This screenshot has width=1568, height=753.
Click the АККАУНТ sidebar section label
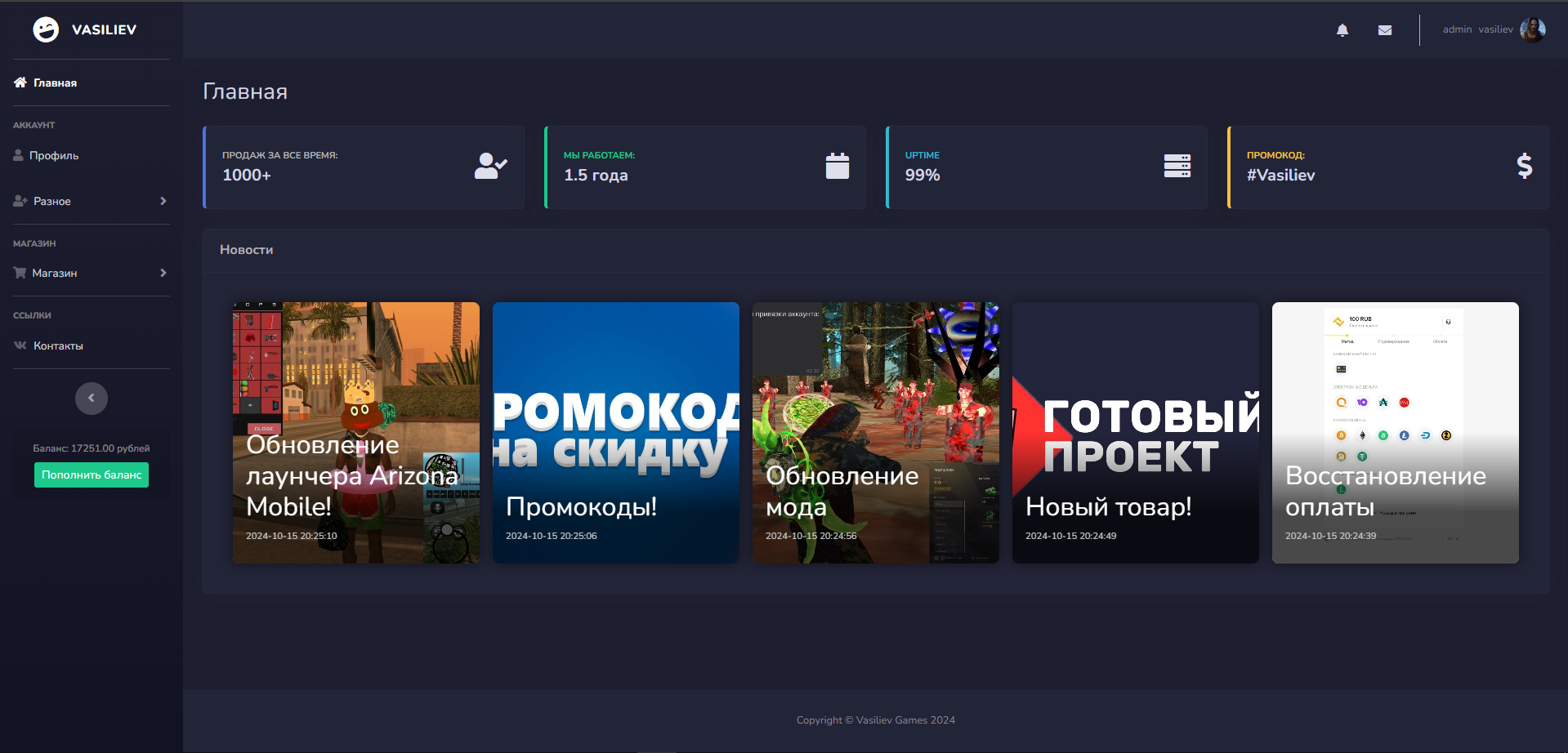pos(34,125)
